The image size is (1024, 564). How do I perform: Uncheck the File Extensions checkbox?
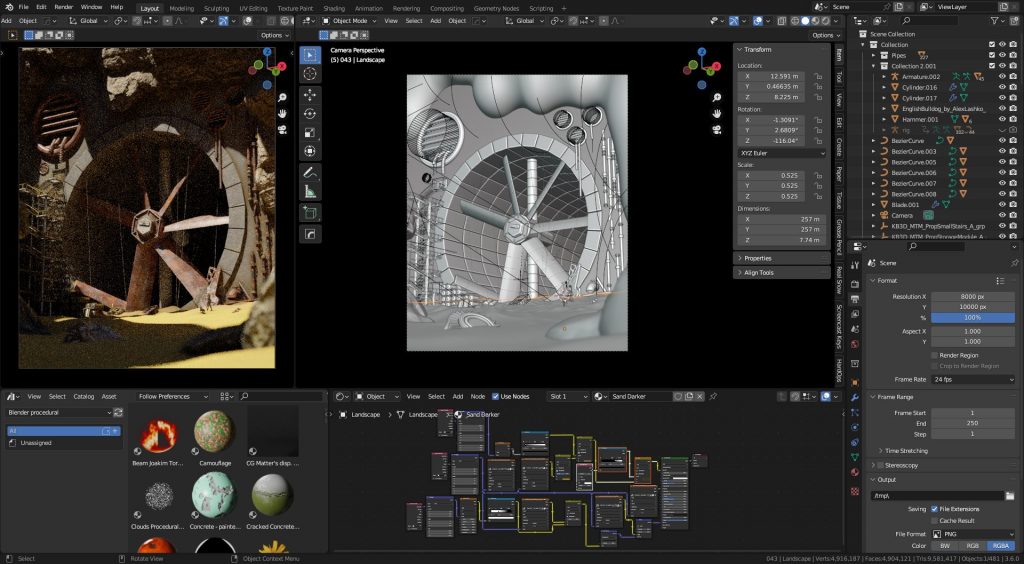pyautogui.click(x=935, y=509)
